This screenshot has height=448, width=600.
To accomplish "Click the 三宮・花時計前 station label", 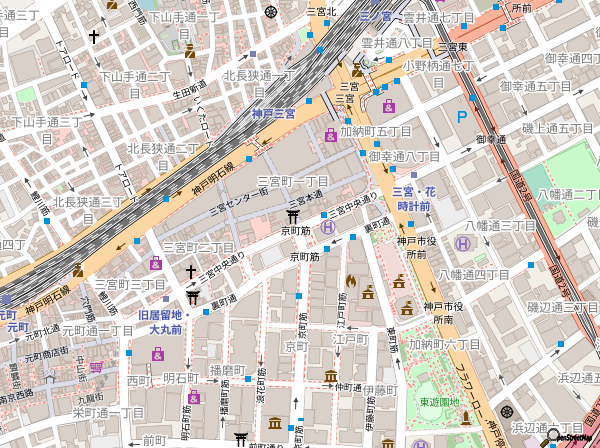I will click(x=411, y=198).
